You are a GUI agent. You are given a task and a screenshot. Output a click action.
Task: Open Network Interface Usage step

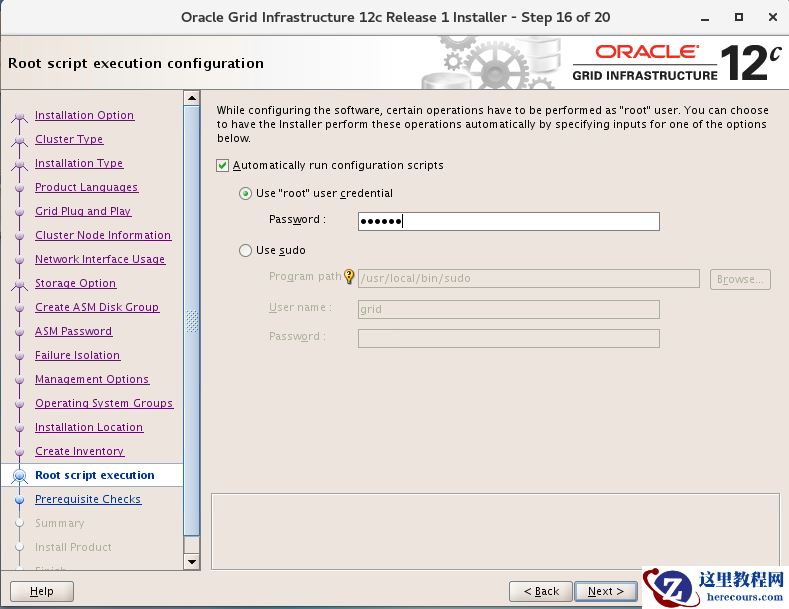point(100,259)
